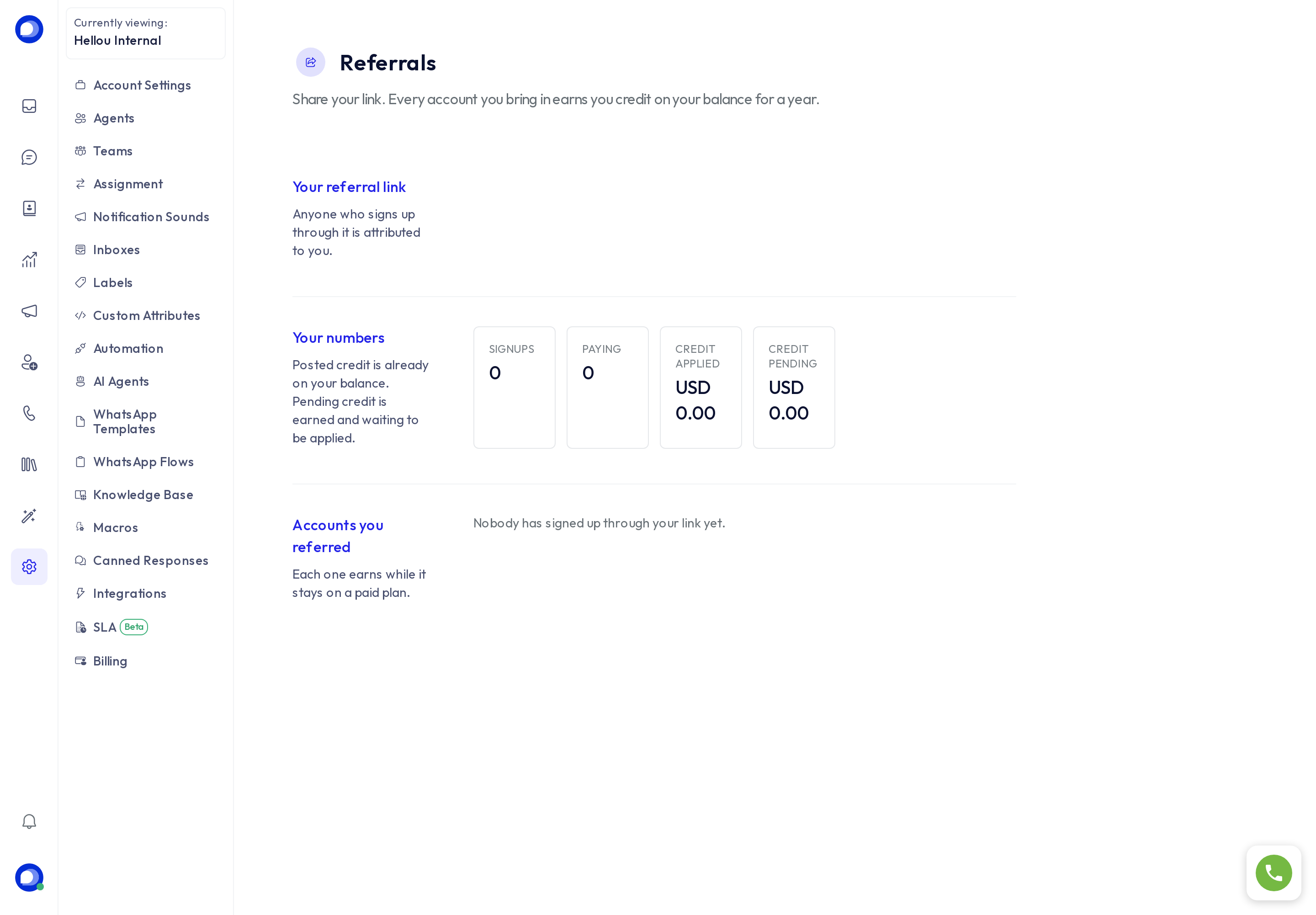
Task: Click the PAYING stat card
Action: pos(608,388)
